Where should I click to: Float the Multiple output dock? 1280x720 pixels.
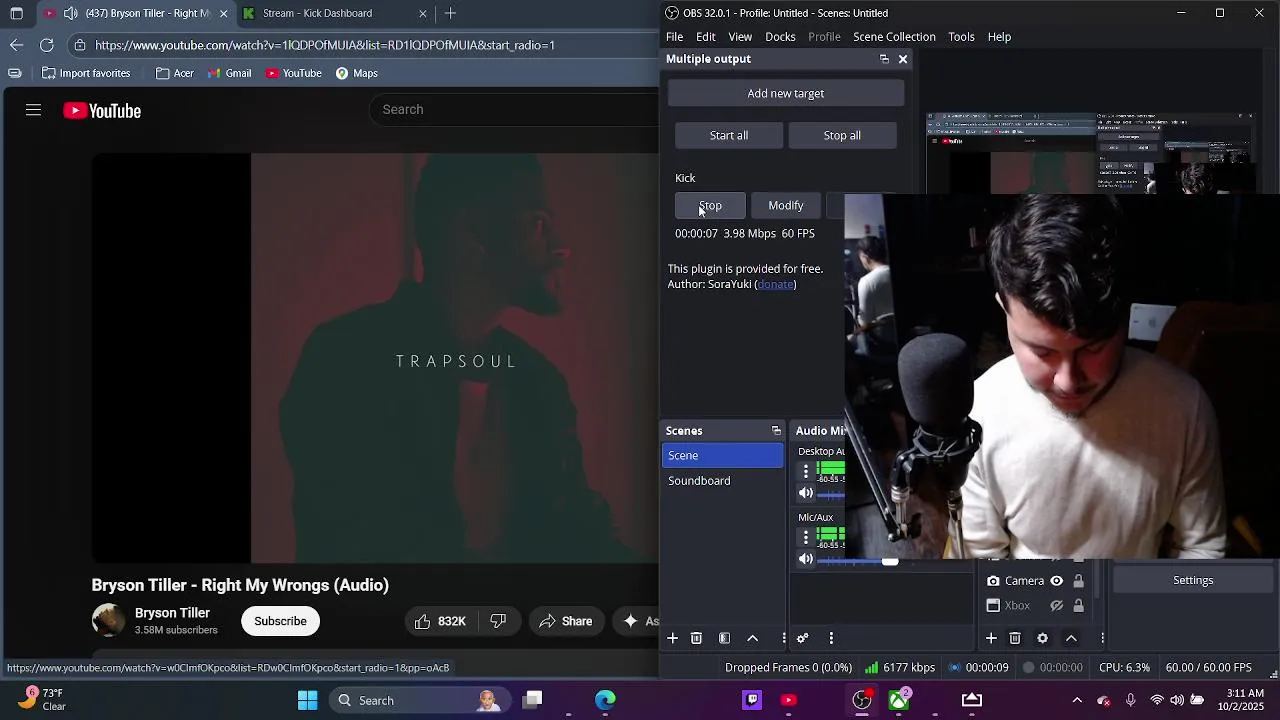pyautogui.click(x=884, y=59)
